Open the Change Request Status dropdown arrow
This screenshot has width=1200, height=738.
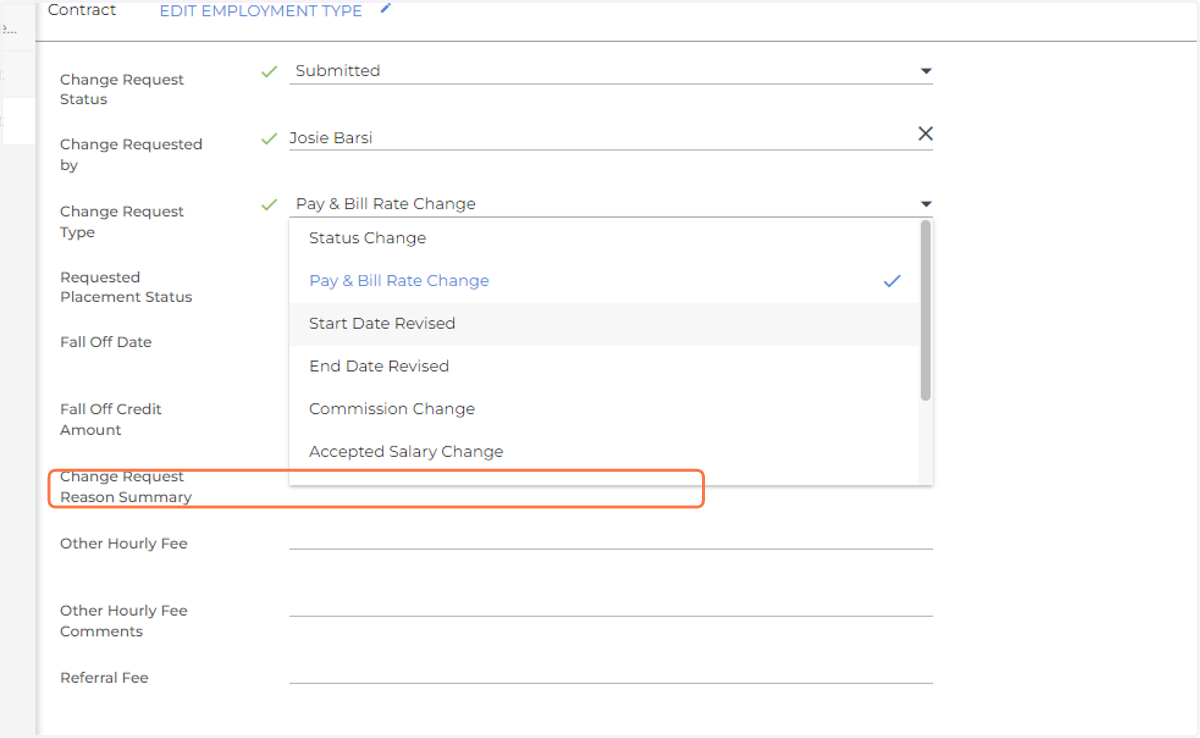pos(926,71)
